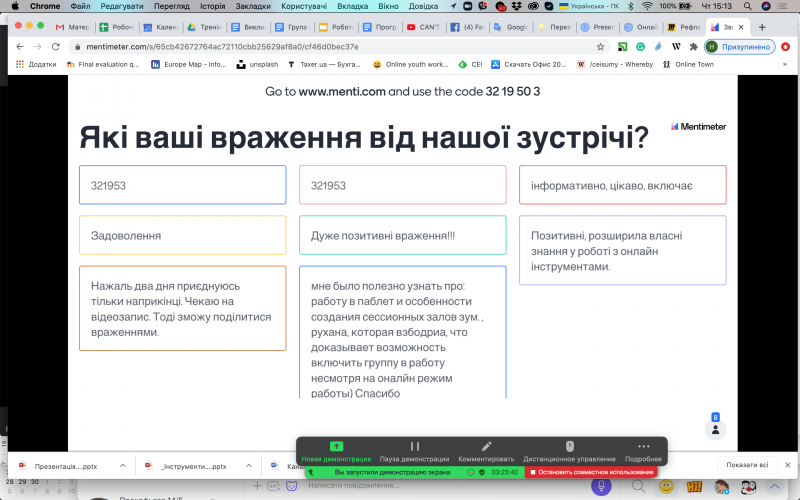
Task: Click the W extension icon
Action: [x=676, y=46]
